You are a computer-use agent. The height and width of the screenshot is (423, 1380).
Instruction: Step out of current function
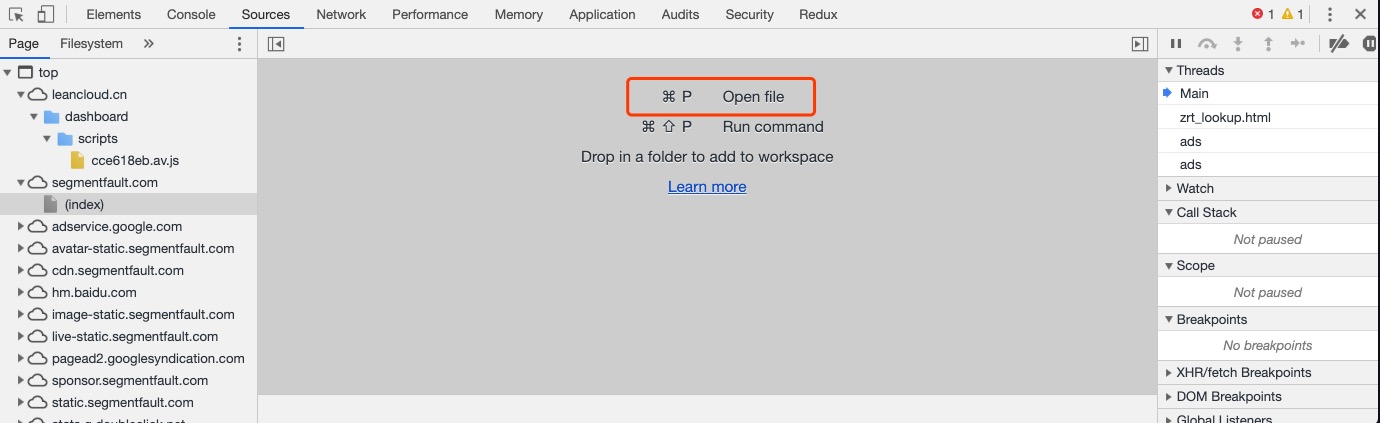point(1268,44)
